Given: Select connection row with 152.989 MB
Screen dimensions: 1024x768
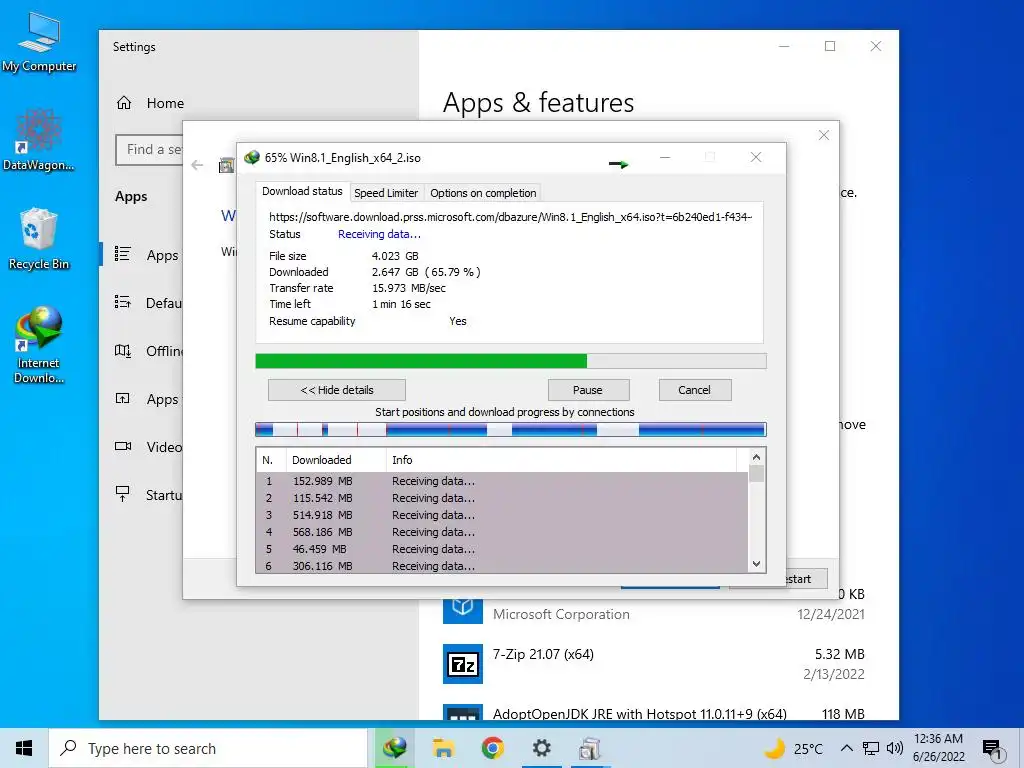Looking at the screenshot, I should click(x=502, y=481).
